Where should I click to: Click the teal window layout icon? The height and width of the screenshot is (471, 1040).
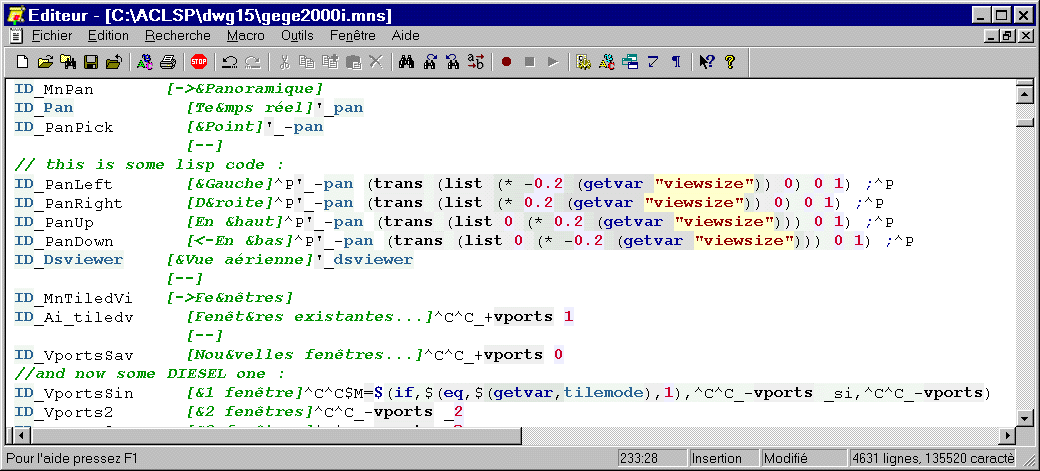[629, 62]
